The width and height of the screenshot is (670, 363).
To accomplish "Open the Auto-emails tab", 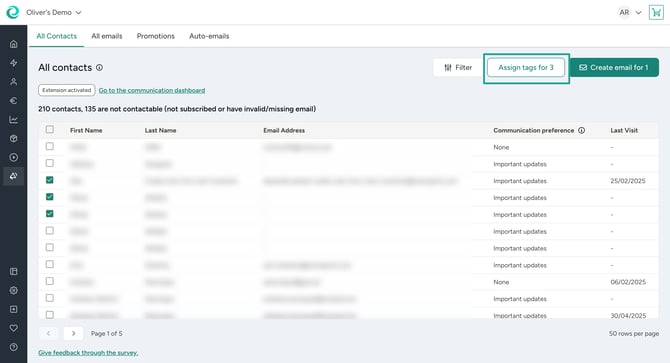I will click(x=209, y=36).
